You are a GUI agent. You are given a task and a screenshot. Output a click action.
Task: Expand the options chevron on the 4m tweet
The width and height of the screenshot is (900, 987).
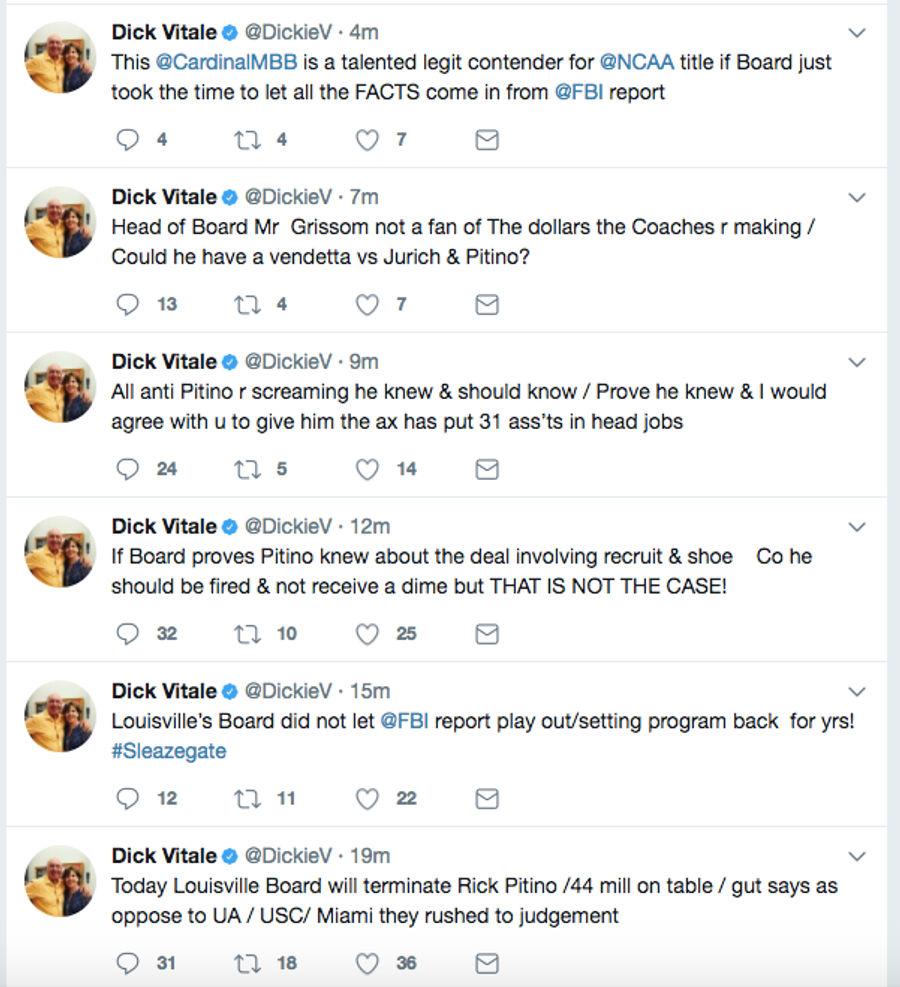coord(857,33)
